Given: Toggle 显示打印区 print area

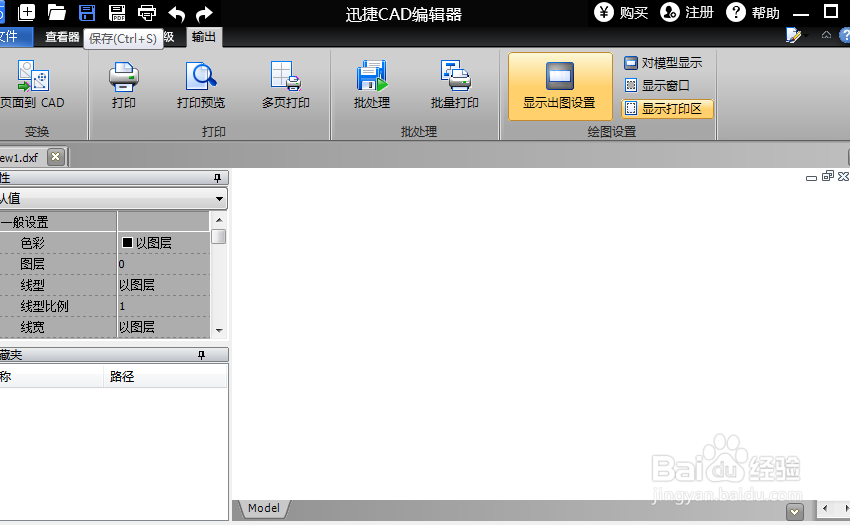Looking at the screenshot, I should (x=667, y=108).
